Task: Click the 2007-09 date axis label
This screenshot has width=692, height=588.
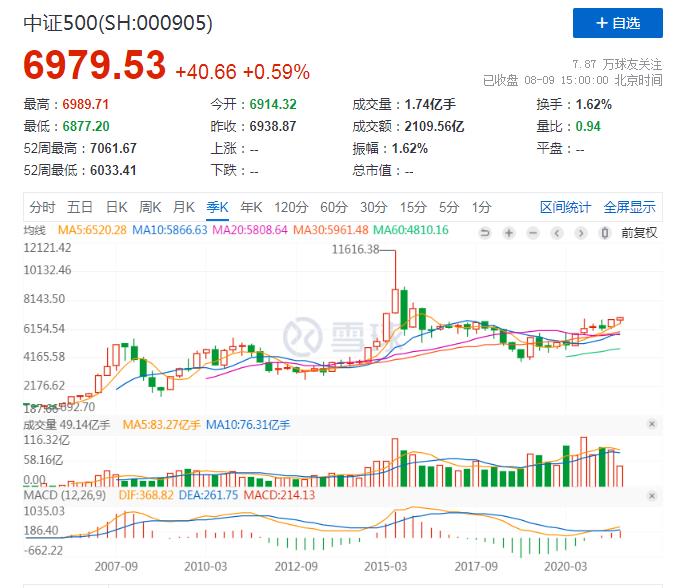Action: point(116,566)
